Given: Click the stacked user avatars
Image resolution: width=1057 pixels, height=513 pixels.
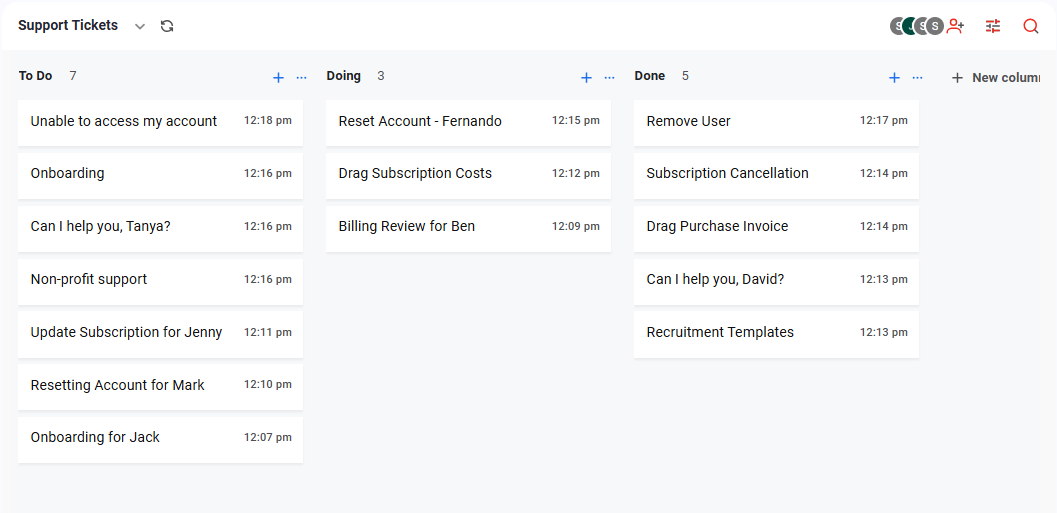Looking at the screenshot, I should [916, 26].
